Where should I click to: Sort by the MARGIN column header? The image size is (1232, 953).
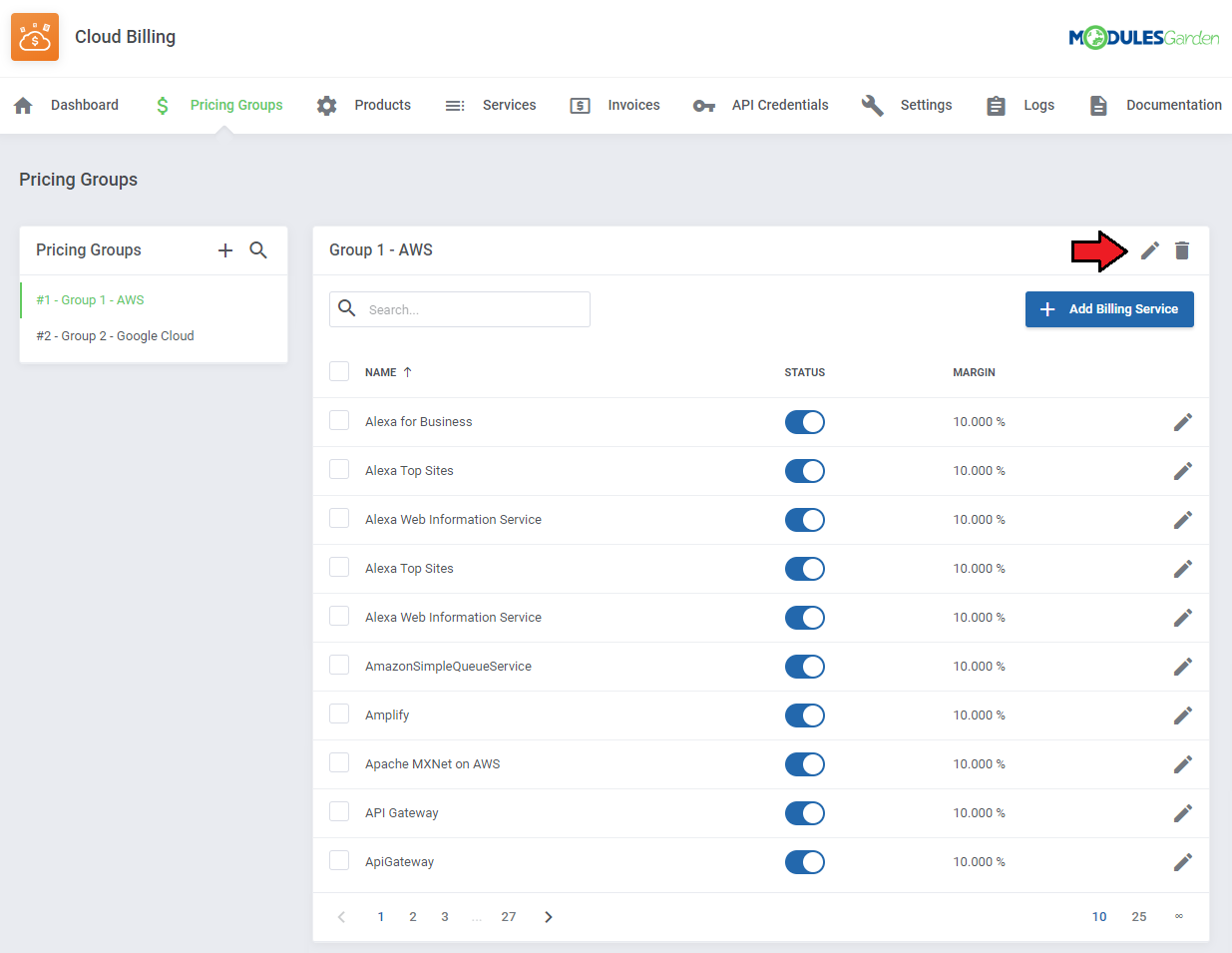[x=974, y=372]
